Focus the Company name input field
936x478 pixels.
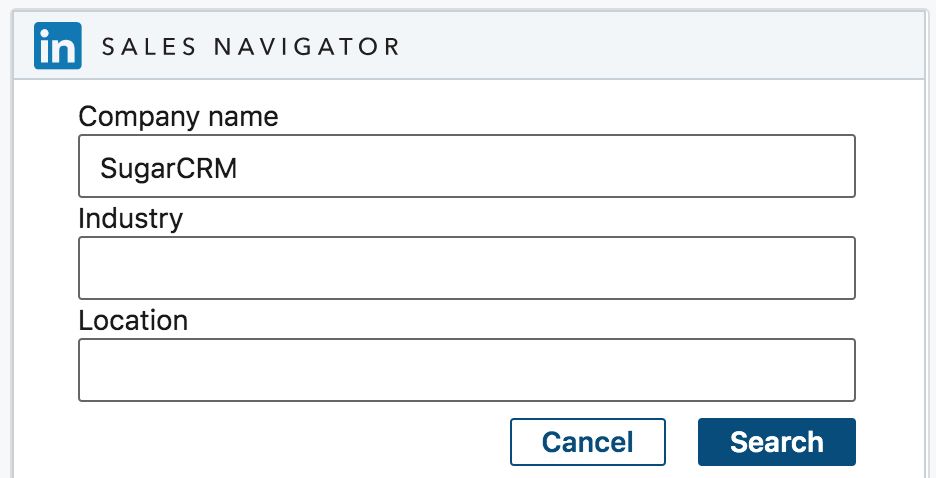pos(466,166)
